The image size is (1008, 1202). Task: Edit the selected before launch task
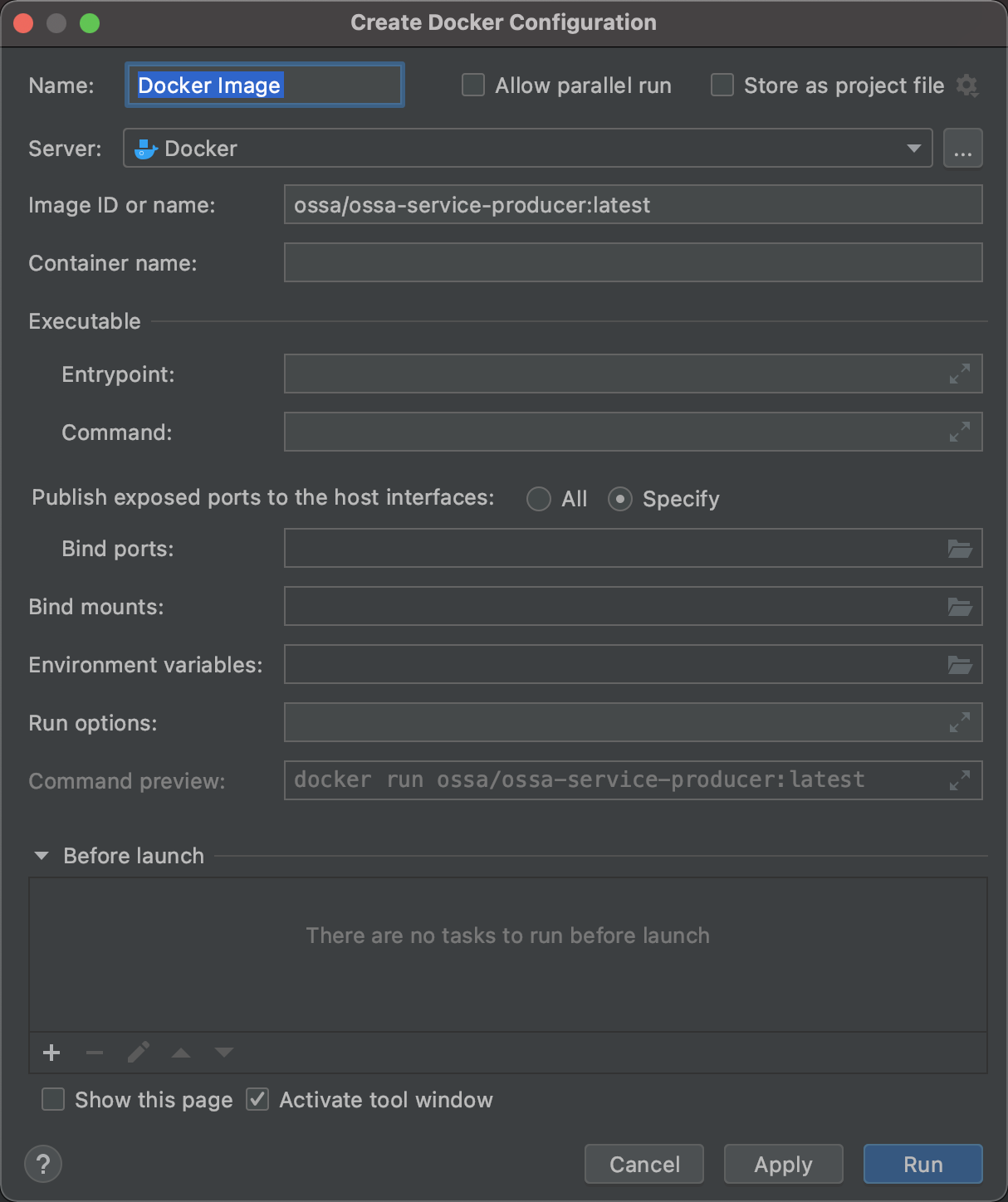click(138, 1053)
